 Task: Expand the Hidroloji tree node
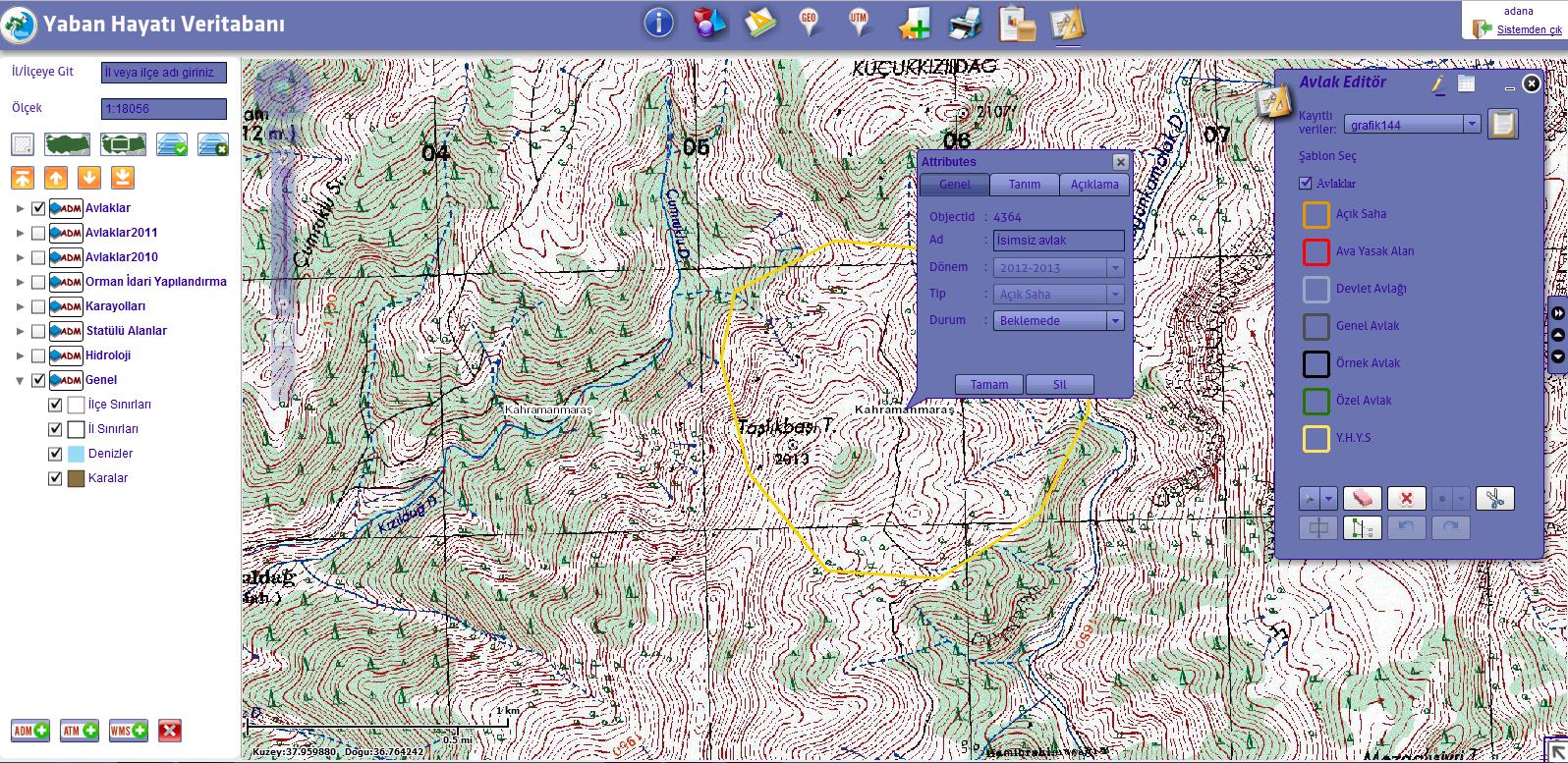(20, 355)
